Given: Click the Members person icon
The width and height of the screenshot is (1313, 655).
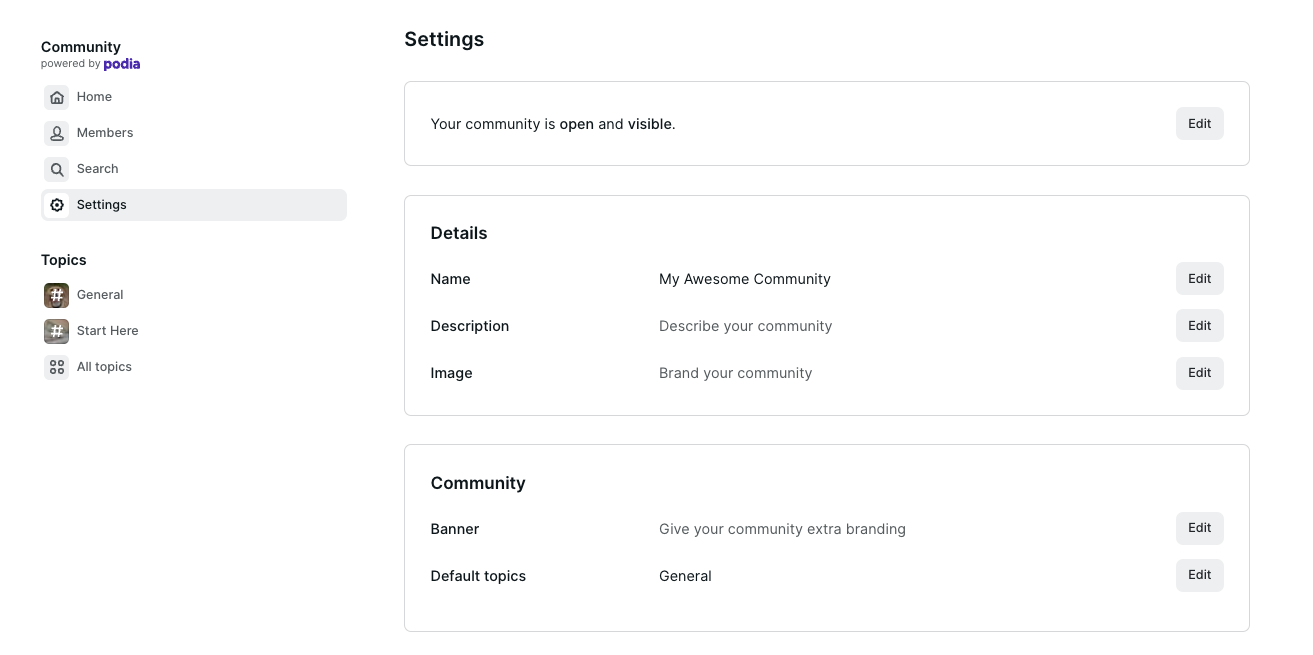Looking at the screenshot, I should (57, 133).
